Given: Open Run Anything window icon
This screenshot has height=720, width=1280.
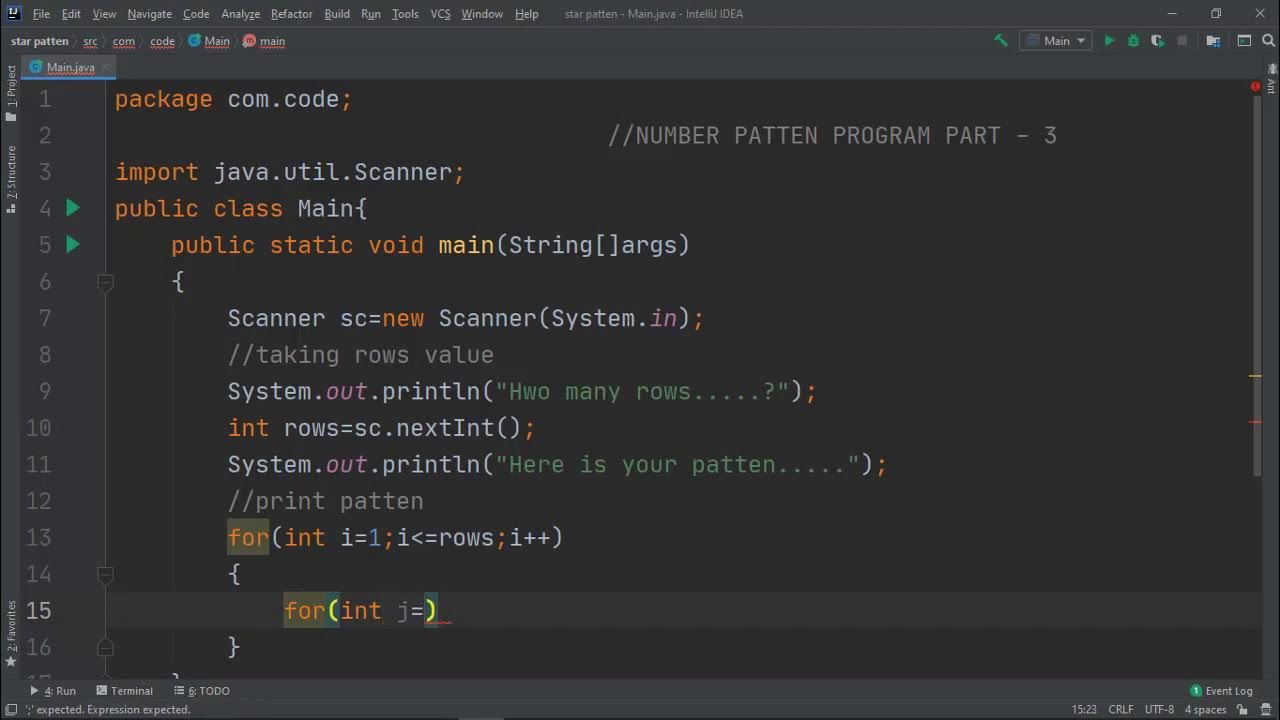Looking at the screenshot, I should pos(1244,41).
